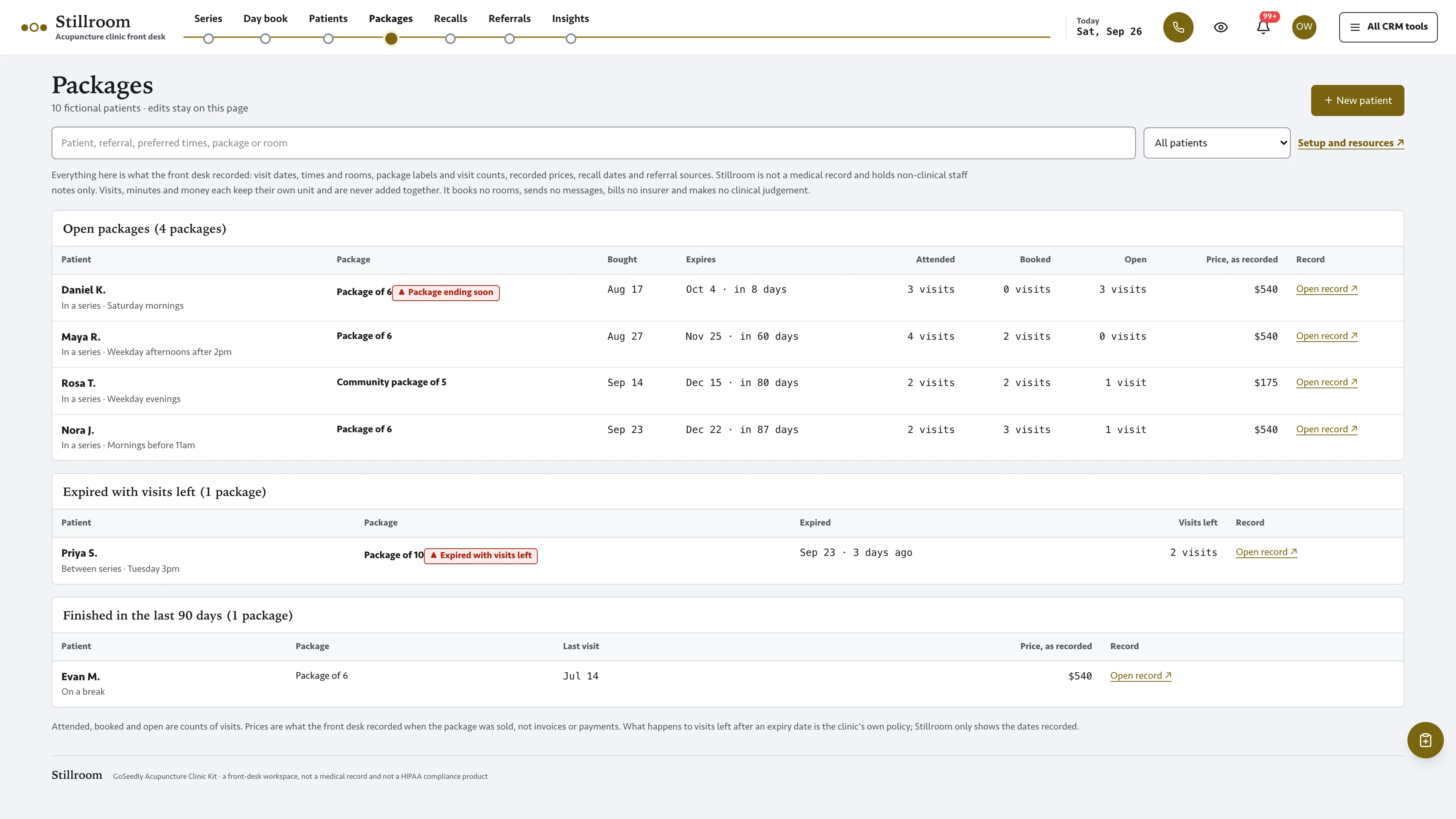View the Insights tab
This screenshot has height=819, width=1456.
pyautogui.click(x=570, y=19)
